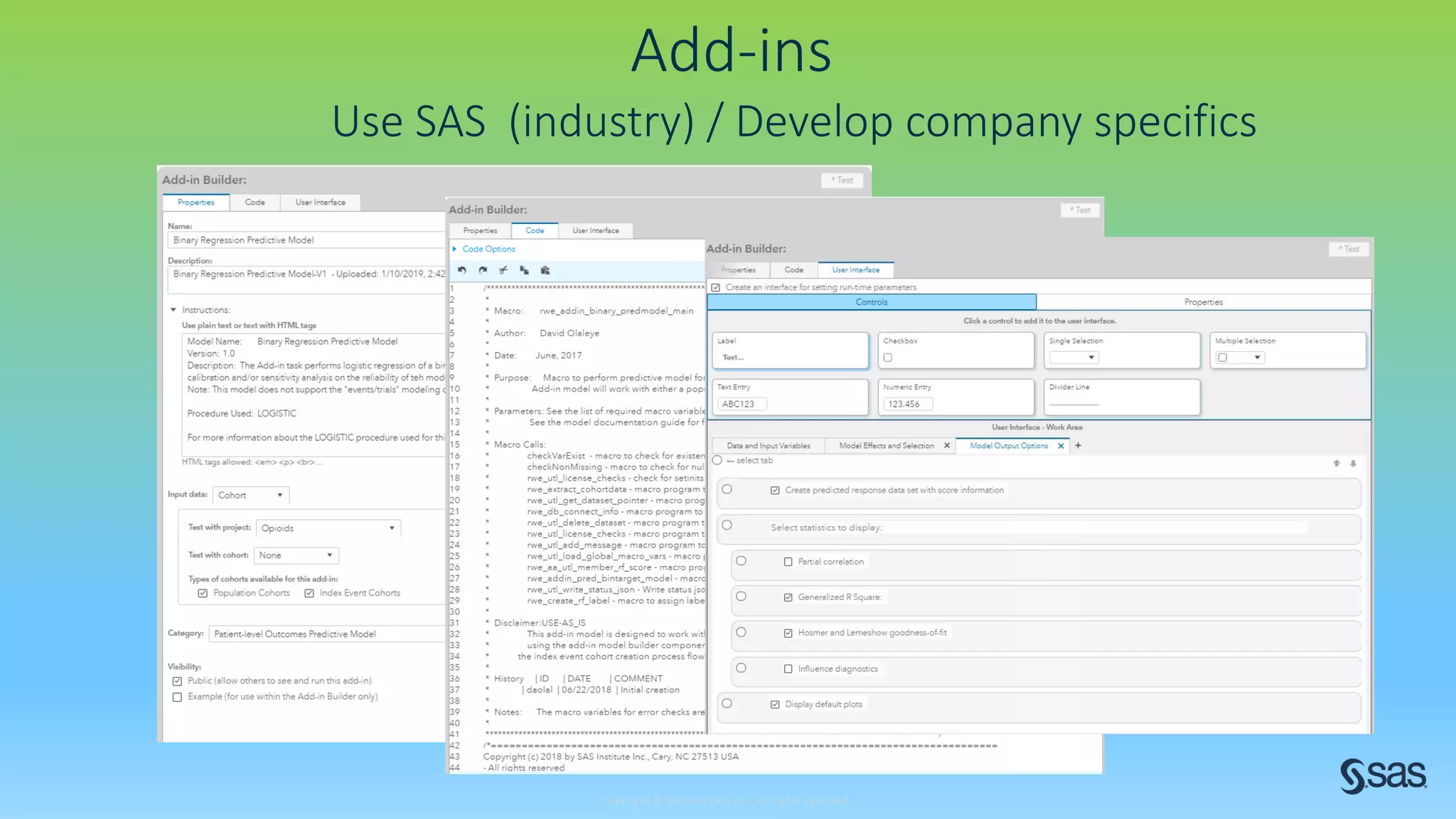1456x819 pixels.
Task: Add a new tab with the plus icon
Action: (1078, 446)
